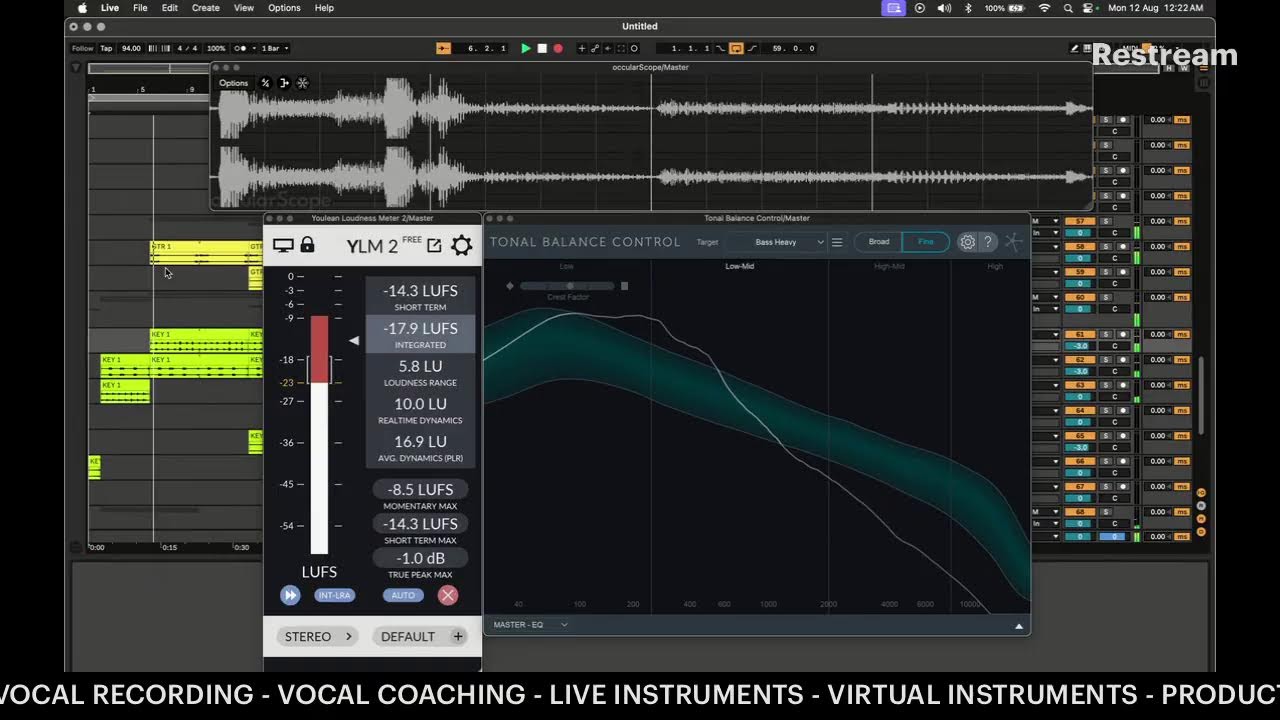The height and width of the screenshot is (720, 1280).
Task: Click the MIDI arrangement overdub plus icon
Action: point(582,48)
